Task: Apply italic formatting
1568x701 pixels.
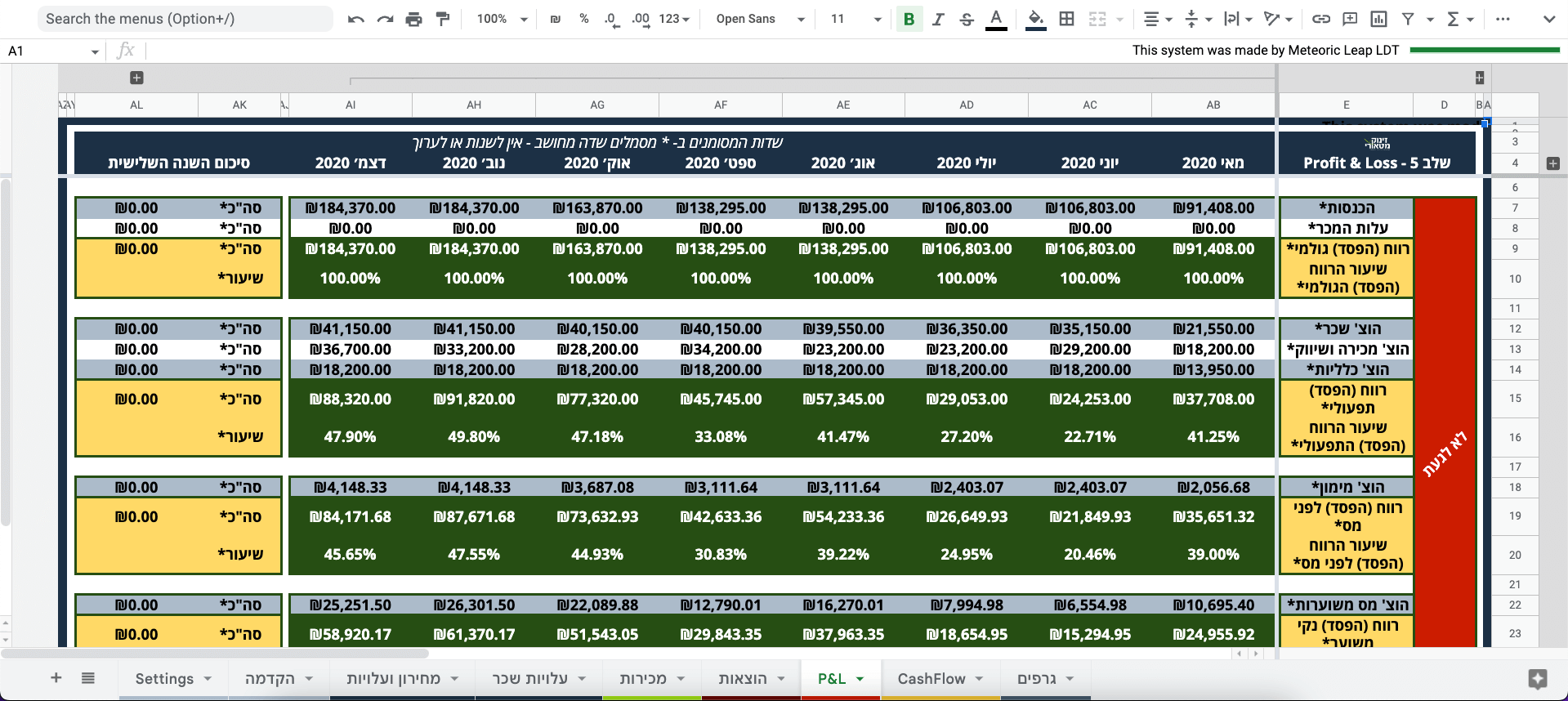Action: pos(938,19)
